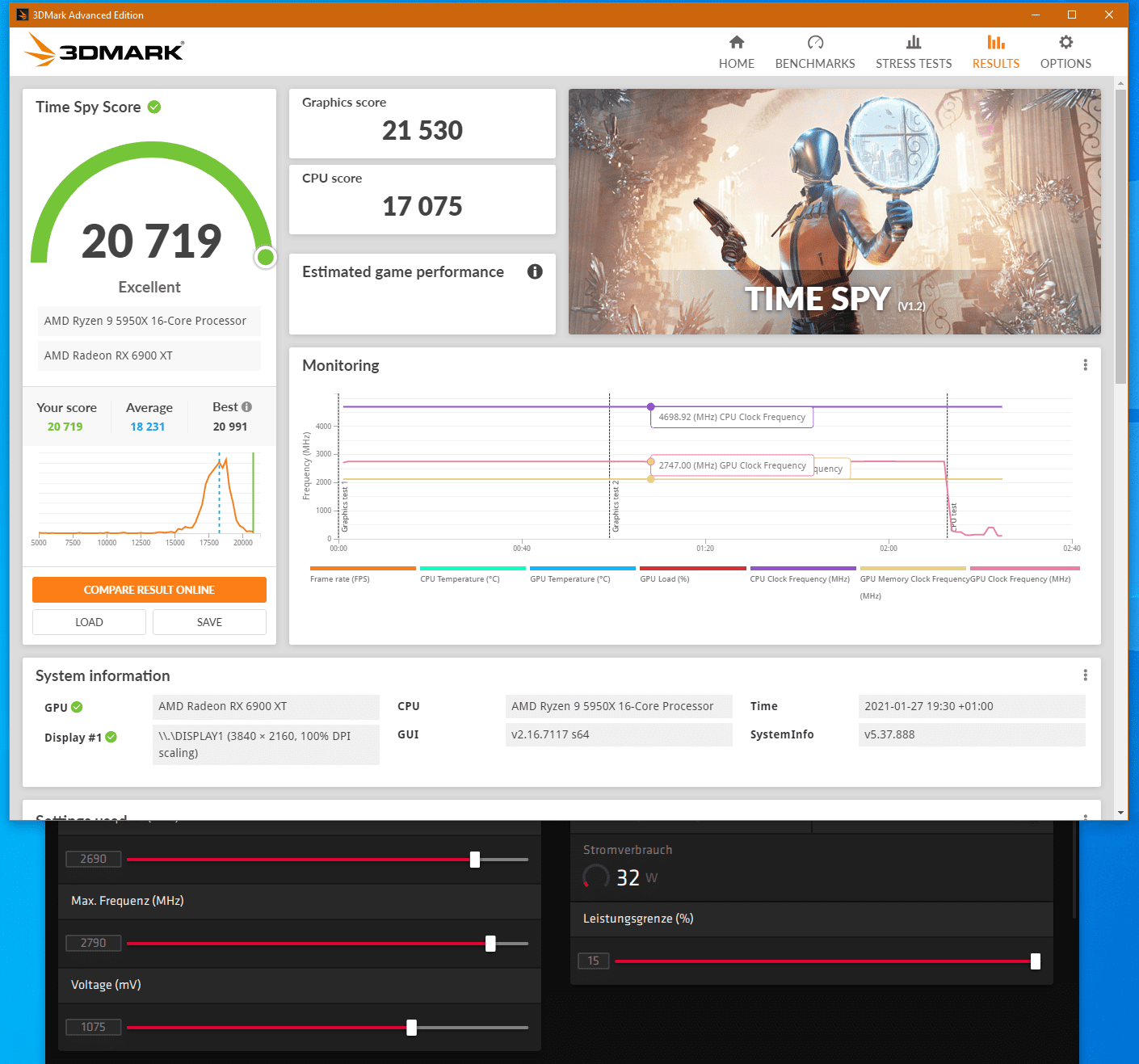1139x1064 pixels.
Task: Click the Voltage 1075 input field
Action: [x=94, y=1027]
